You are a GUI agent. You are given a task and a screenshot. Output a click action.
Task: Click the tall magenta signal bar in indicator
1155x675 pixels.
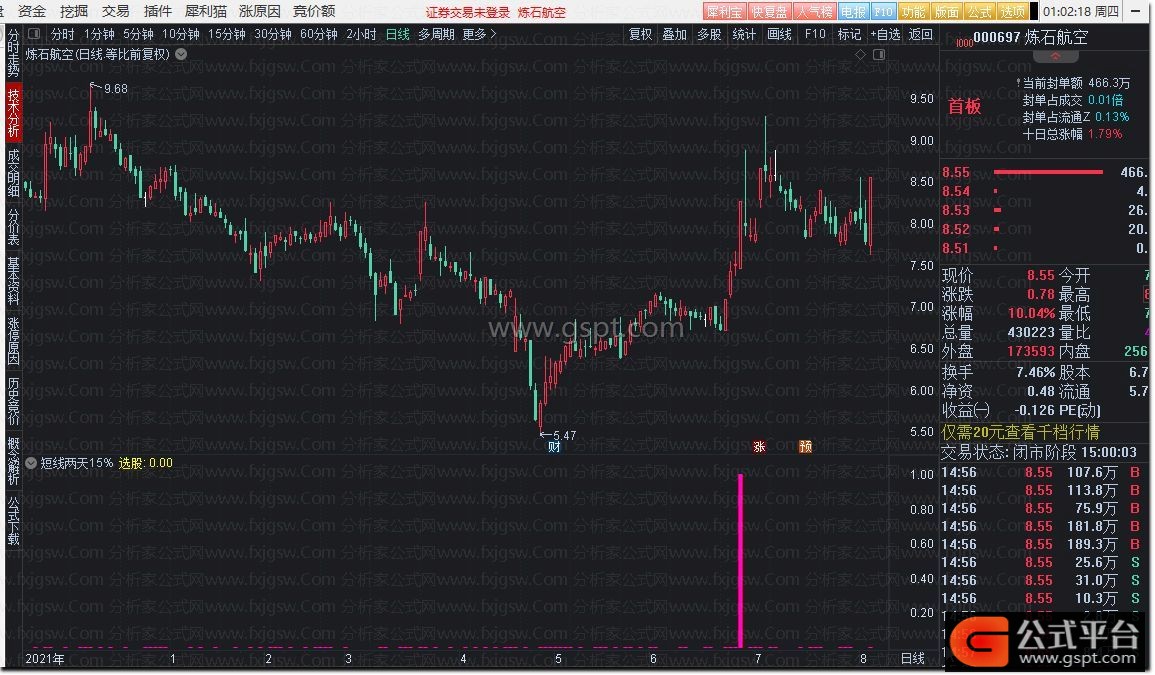(740, 561)
